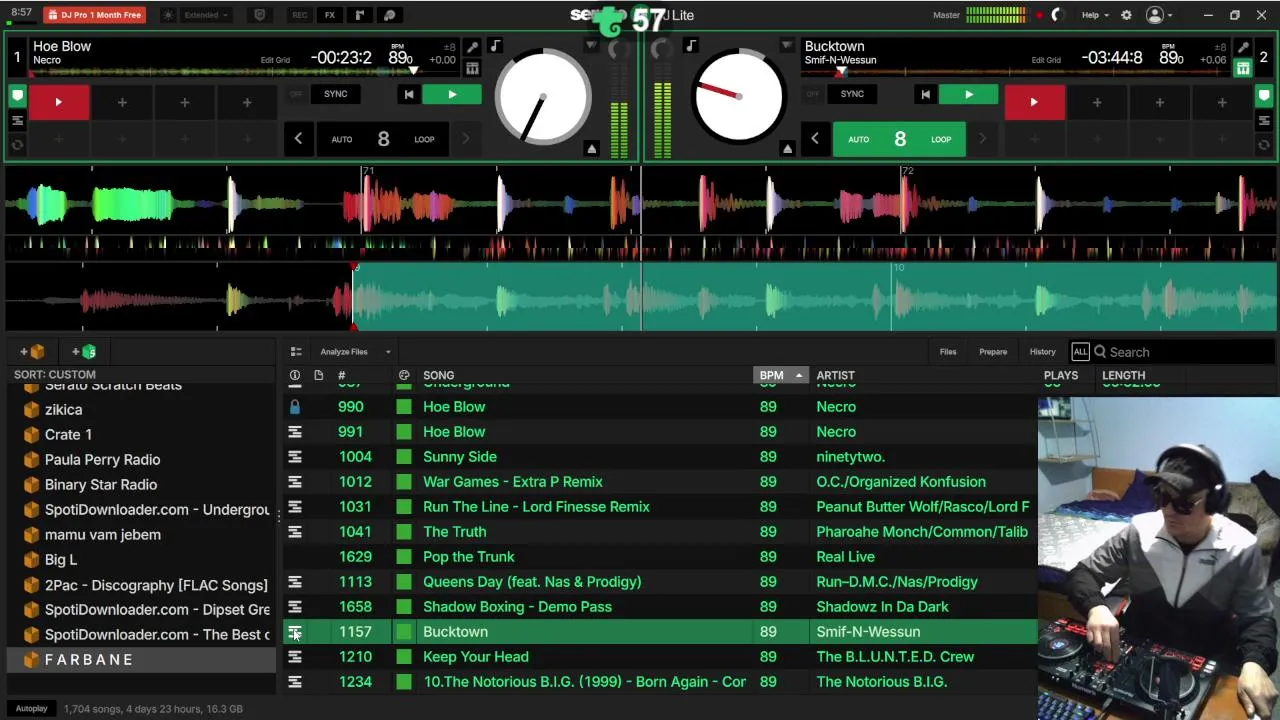Select the cue points tab icon on deck 2
The width and height of the screenshot is (1280, 720).
(1264, 96)
